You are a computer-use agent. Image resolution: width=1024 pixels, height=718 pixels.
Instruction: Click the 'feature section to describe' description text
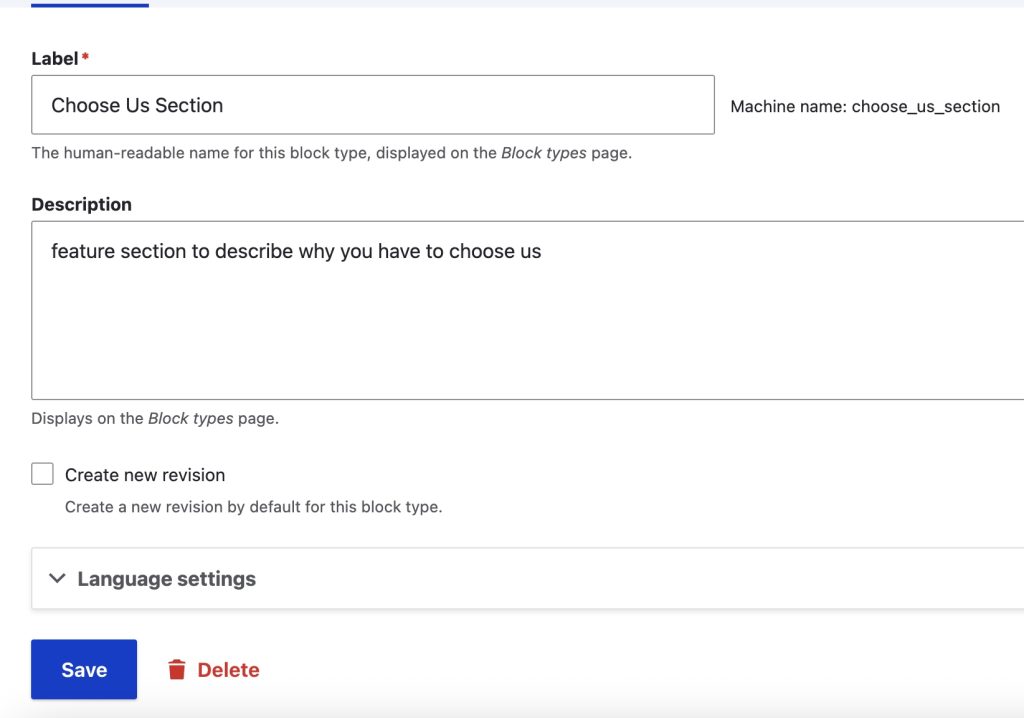pyautogui.click(x=296, y=252)
